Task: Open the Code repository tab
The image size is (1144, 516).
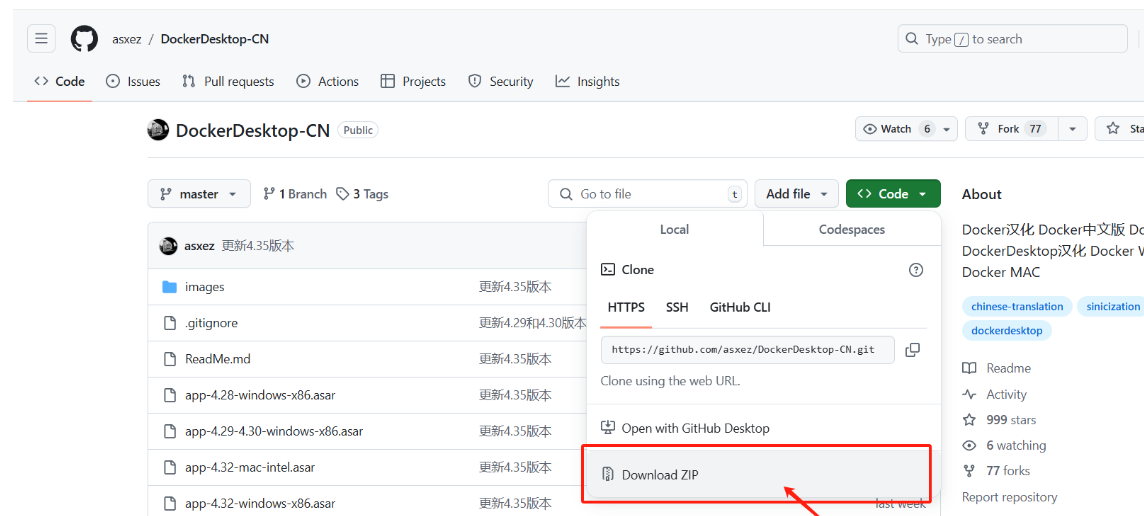Action: (59, 82)
